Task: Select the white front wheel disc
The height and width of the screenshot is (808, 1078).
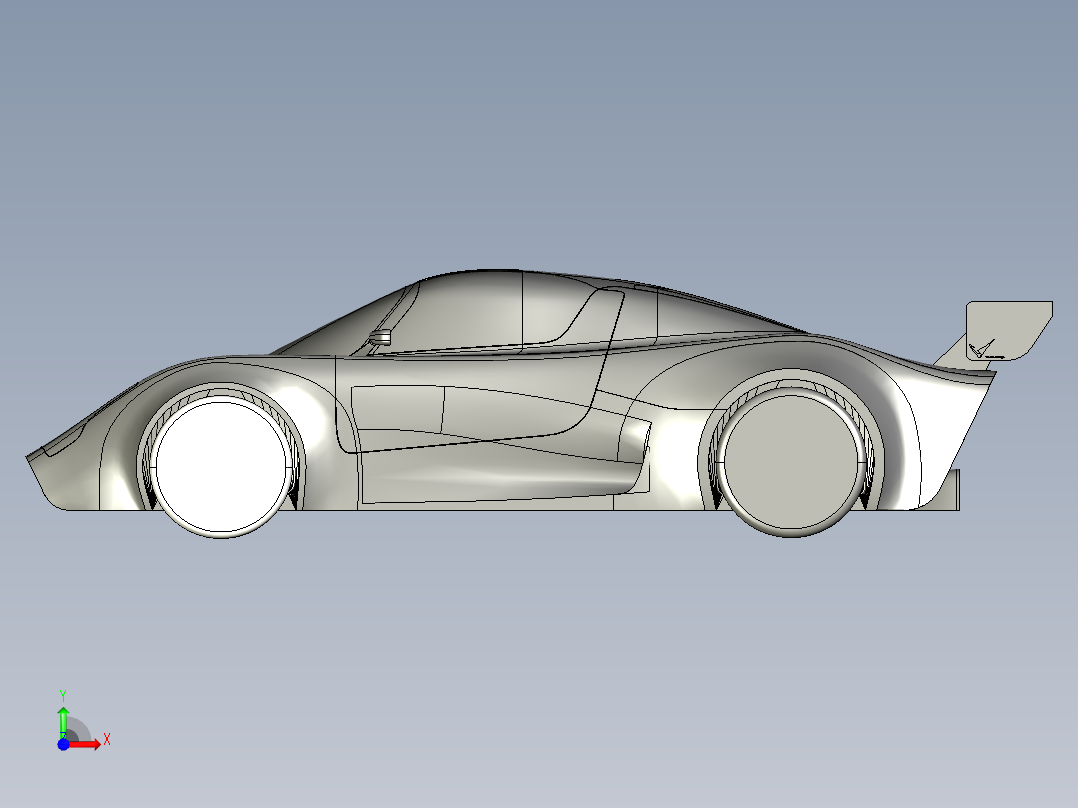Action: pyautogui.click(x=221, y=467)
